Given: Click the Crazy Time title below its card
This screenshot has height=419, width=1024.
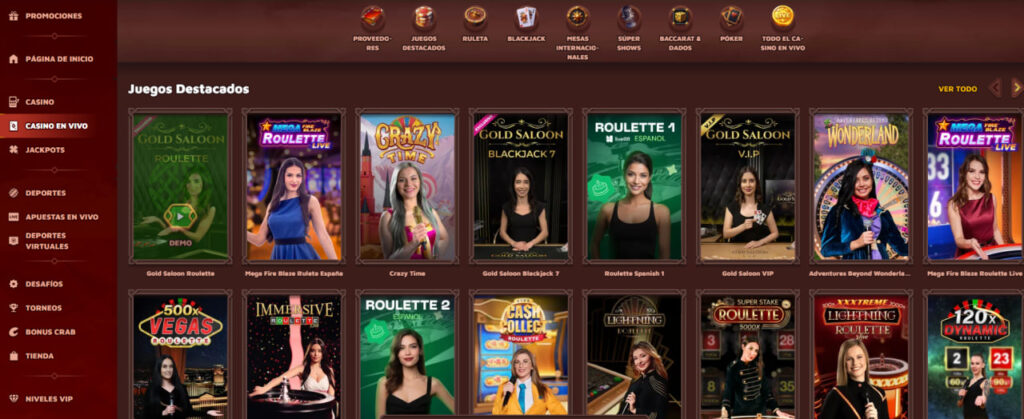Looking at the screenshot, I should point(408,273).
